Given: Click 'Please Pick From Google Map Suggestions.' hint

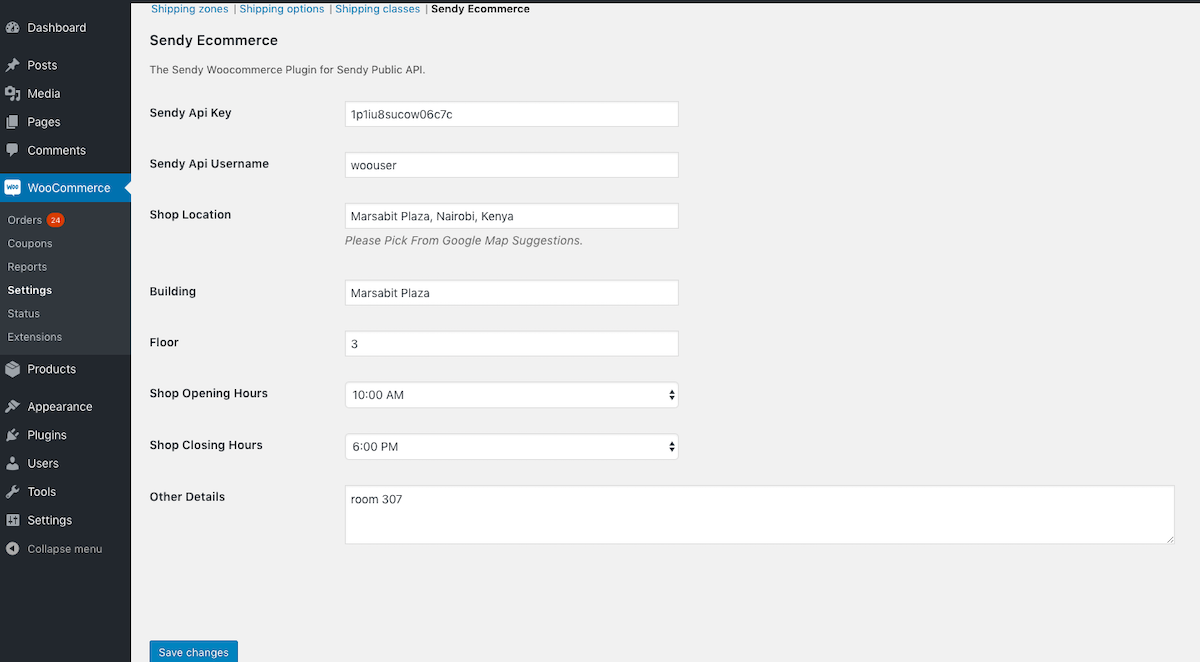Looking at the screenshot, I should (464, 241).
